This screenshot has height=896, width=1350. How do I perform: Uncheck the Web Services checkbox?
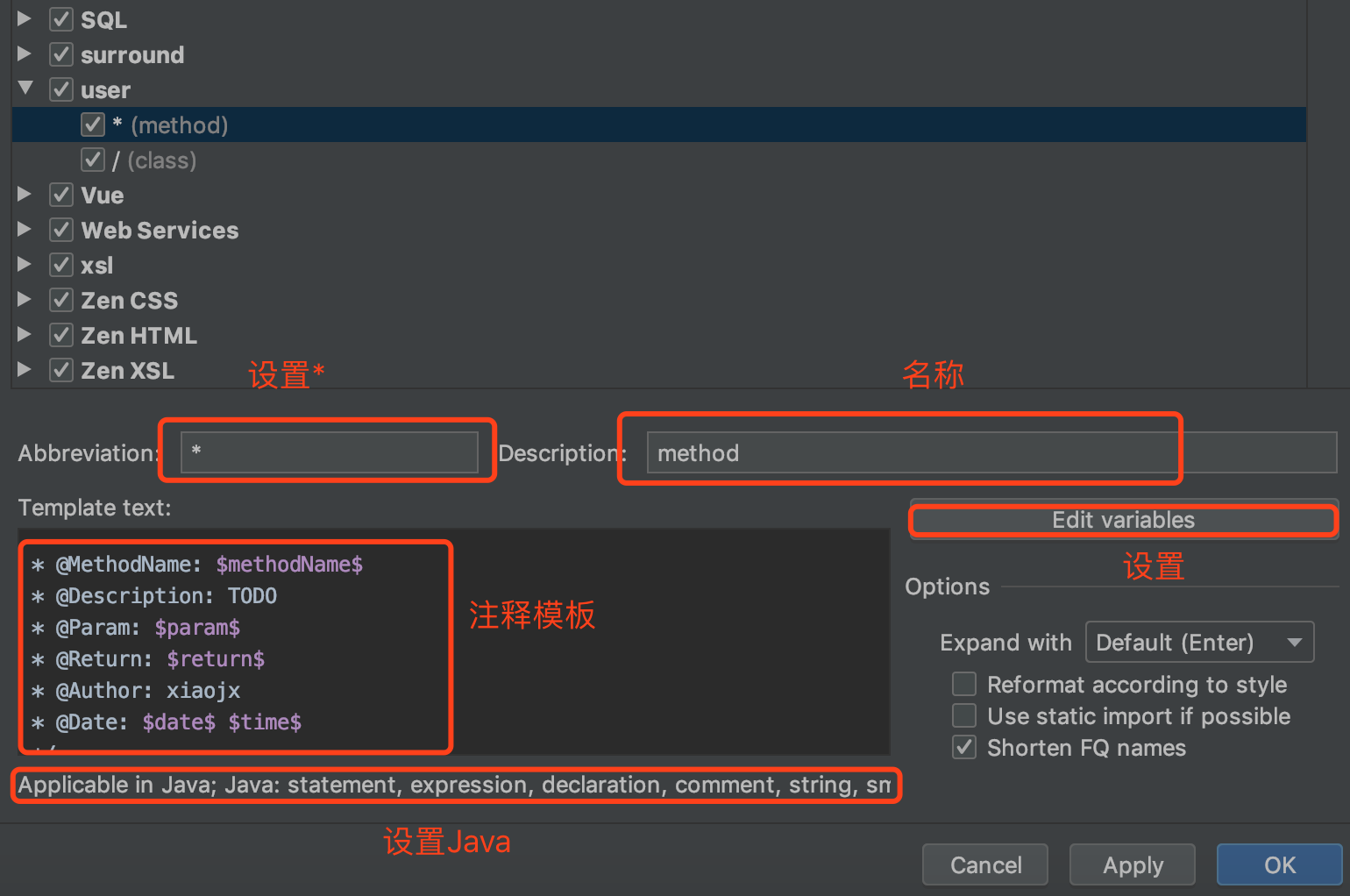tap(61, 230)
